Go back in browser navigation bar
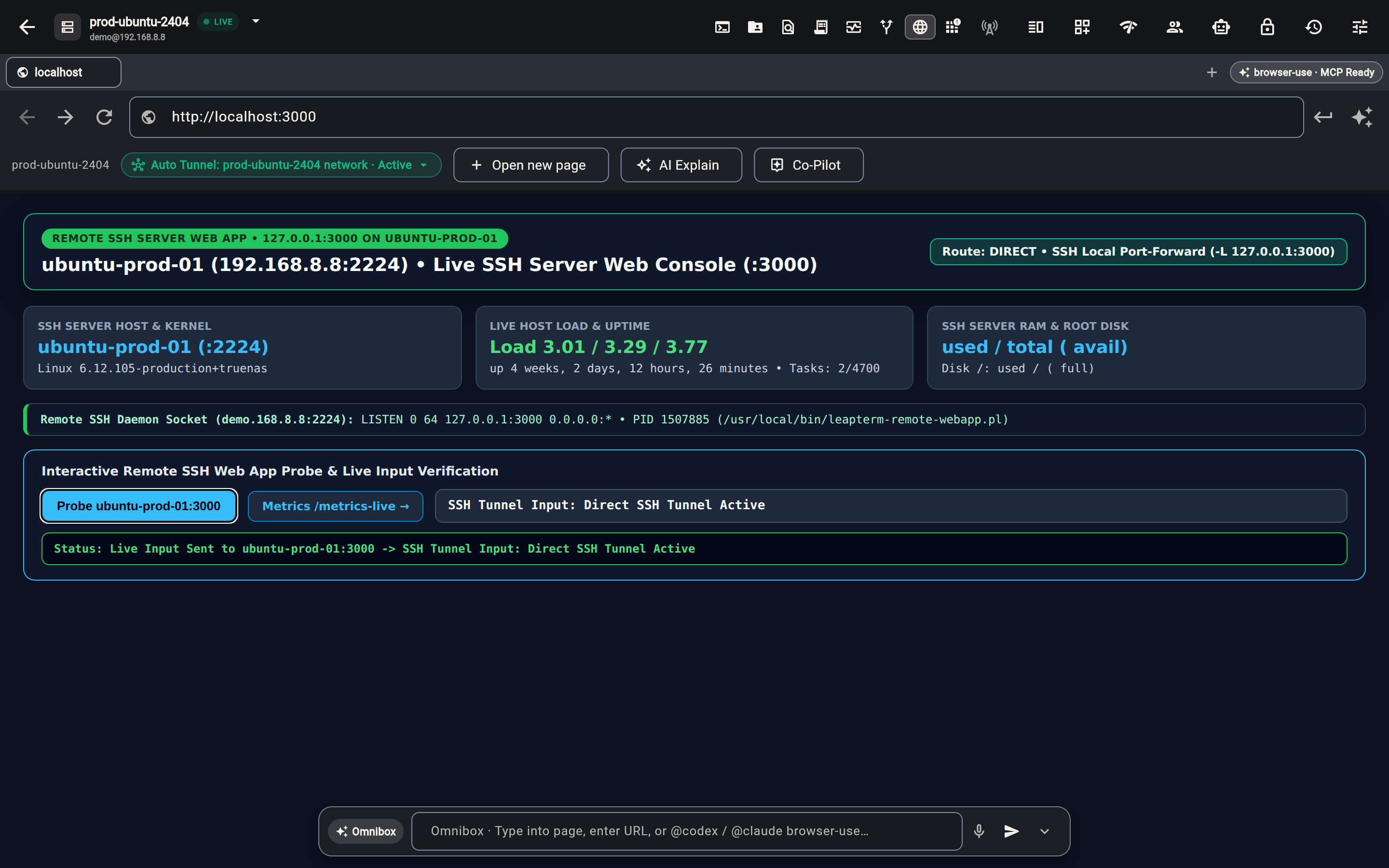This screenshot has width=1389, height=868. pos(27,117)
